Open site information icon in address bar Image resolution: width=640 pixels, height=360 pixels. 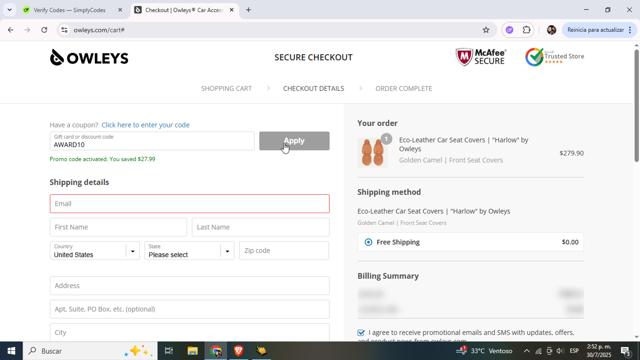point(64,30)
